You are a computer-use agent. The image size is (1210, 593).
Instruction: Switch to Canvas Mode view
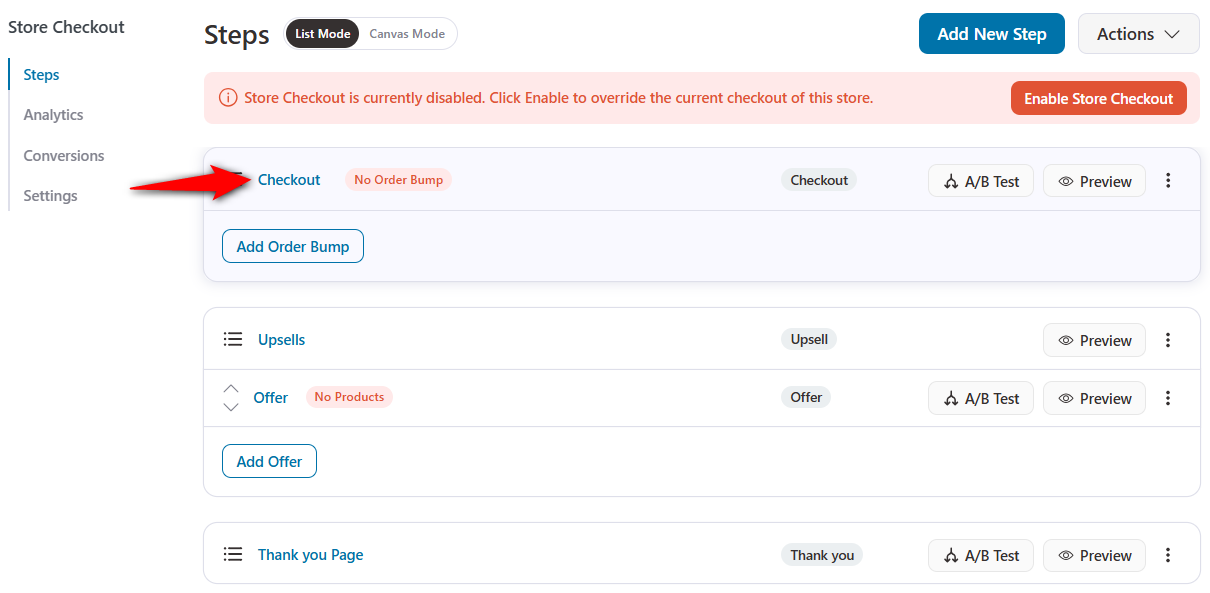(x=407, y=34)
